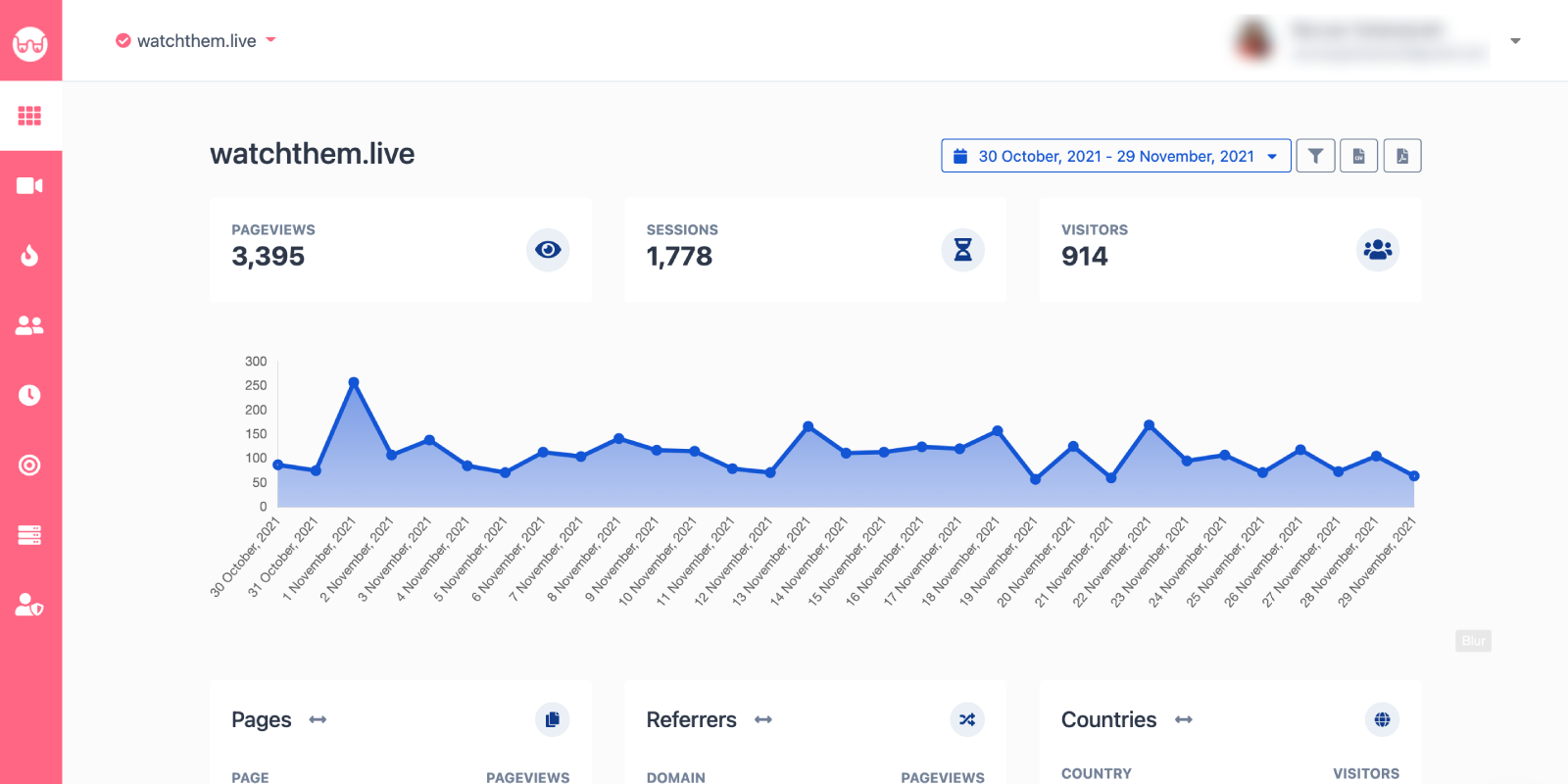1568x784 pixels.
Task: Open goals via the target icon
Action: [30, 465]
